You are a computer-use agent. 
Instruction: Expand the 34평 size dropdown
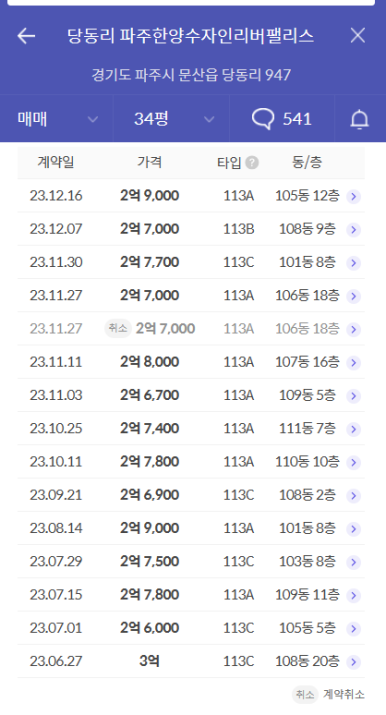[x=171, y=119]
